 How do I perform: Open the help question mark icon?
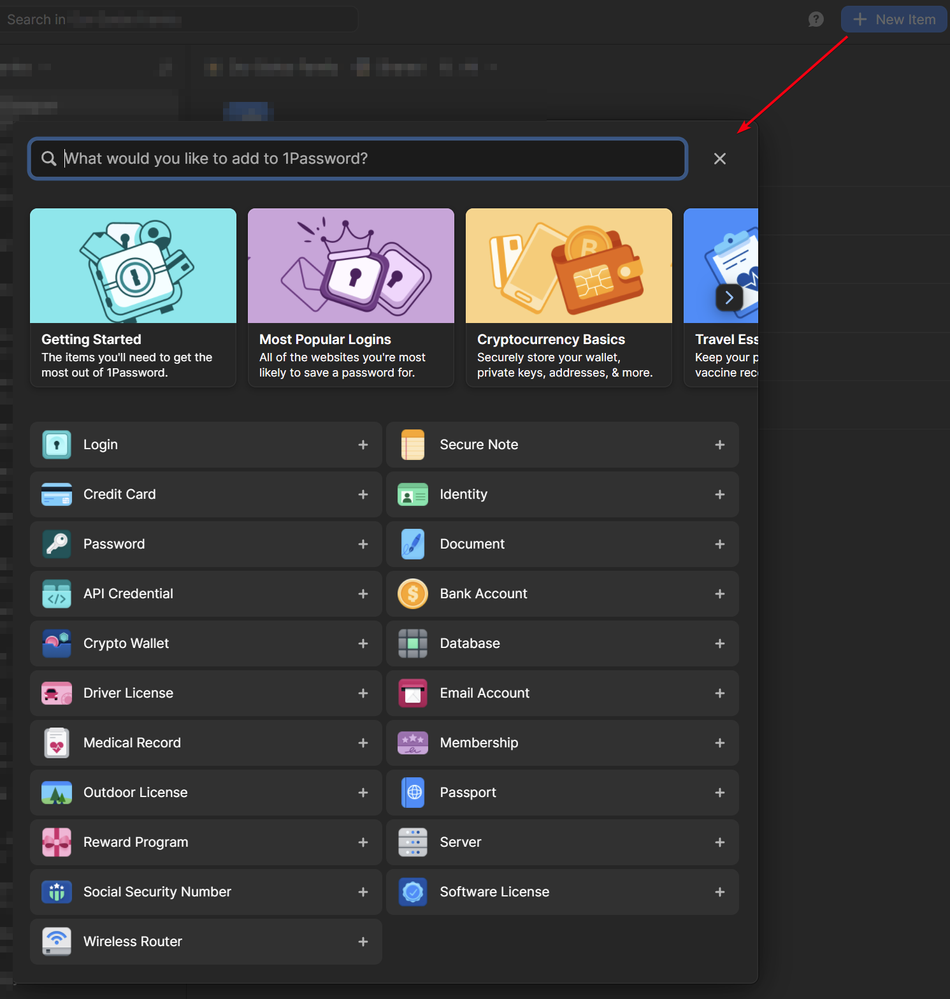[x=816, y=19]
